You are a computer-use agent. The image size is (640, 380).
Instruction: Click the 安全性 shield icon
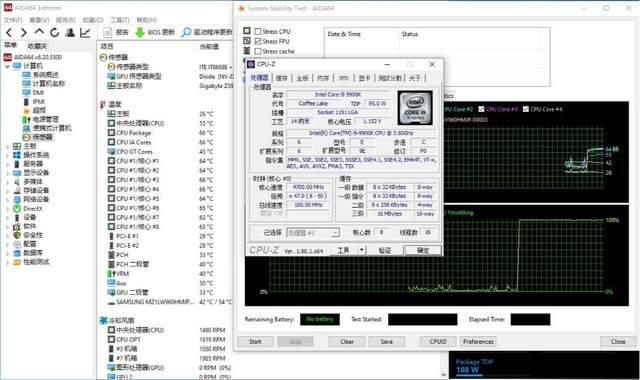[17, 235]
